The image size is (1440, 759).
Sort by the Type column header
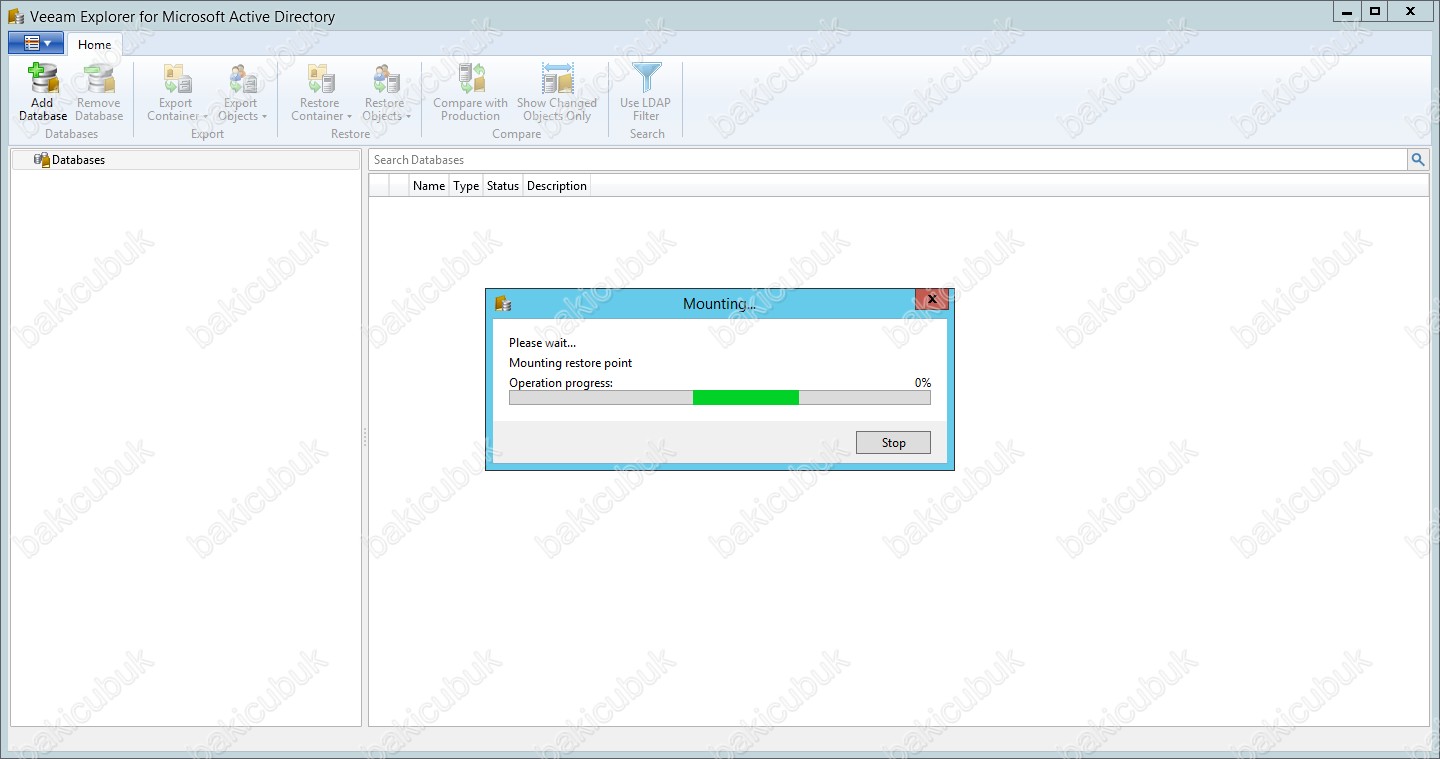click(x=466, y=186)
